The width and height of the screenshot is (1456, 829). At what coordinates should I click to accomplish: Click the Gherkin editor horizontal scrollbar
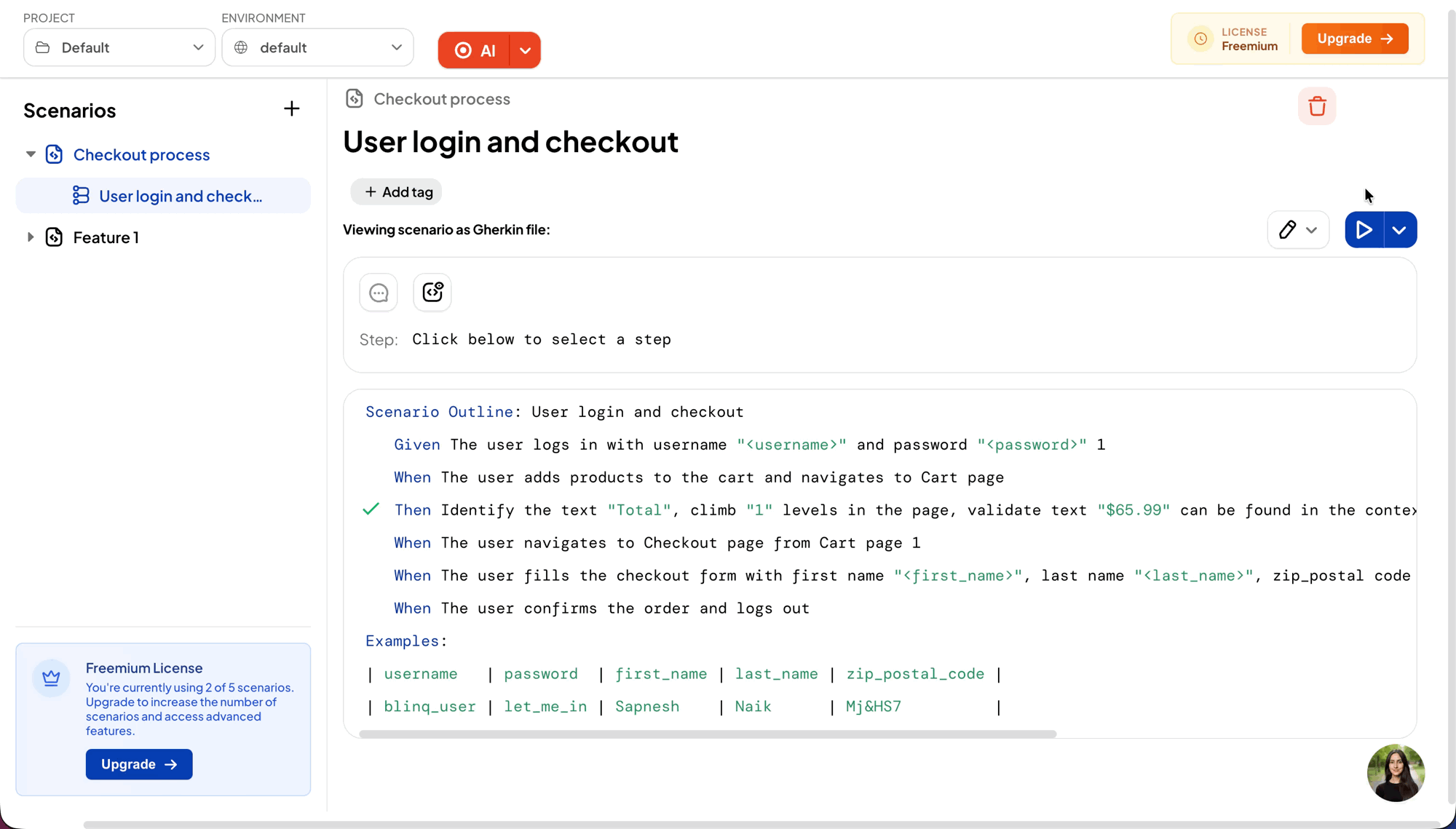(x=707, y=734)
